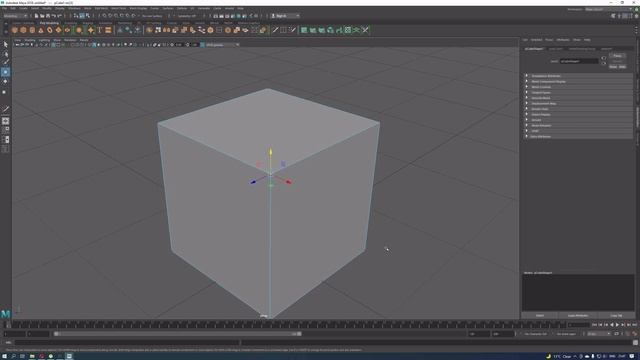This screenshot has width=640, height=360.
Task: Open the Modeling menu set dropdown
Action: (x=15, y=16)
